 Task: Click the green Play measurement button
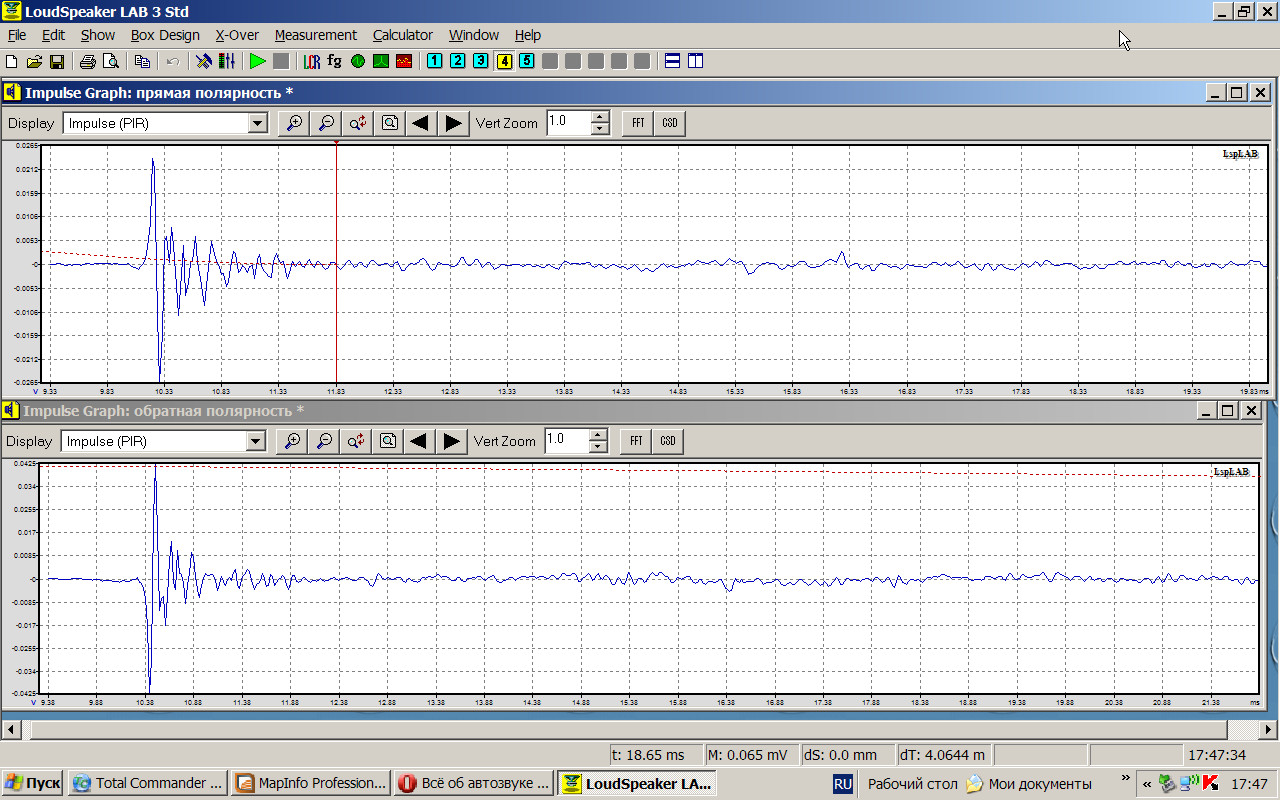click(x=257, y=61)
